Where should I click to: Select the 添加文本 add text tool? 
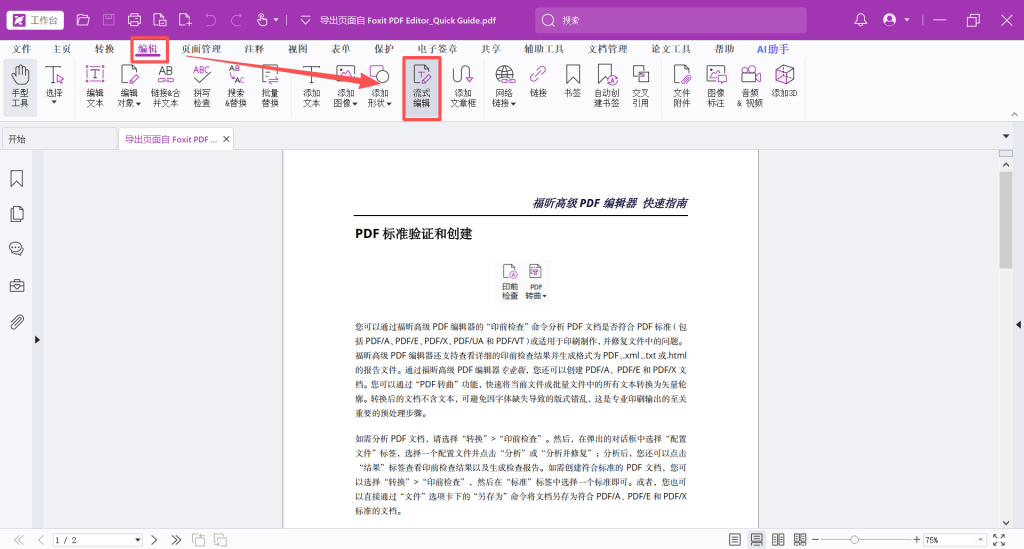(x=312, y=86)
